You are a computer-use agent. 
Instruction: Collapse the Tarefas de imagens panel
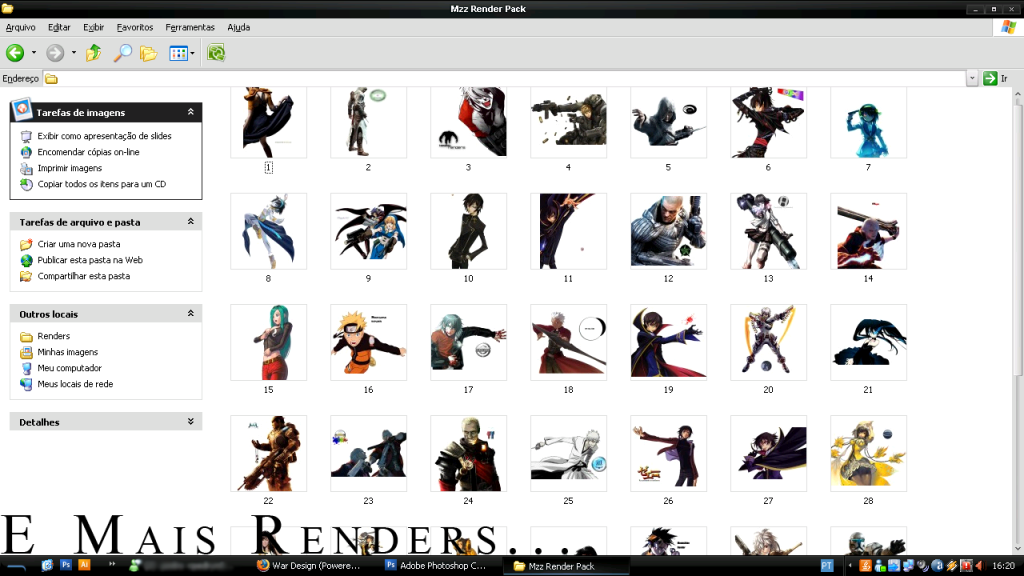click(x=191, y=112)
